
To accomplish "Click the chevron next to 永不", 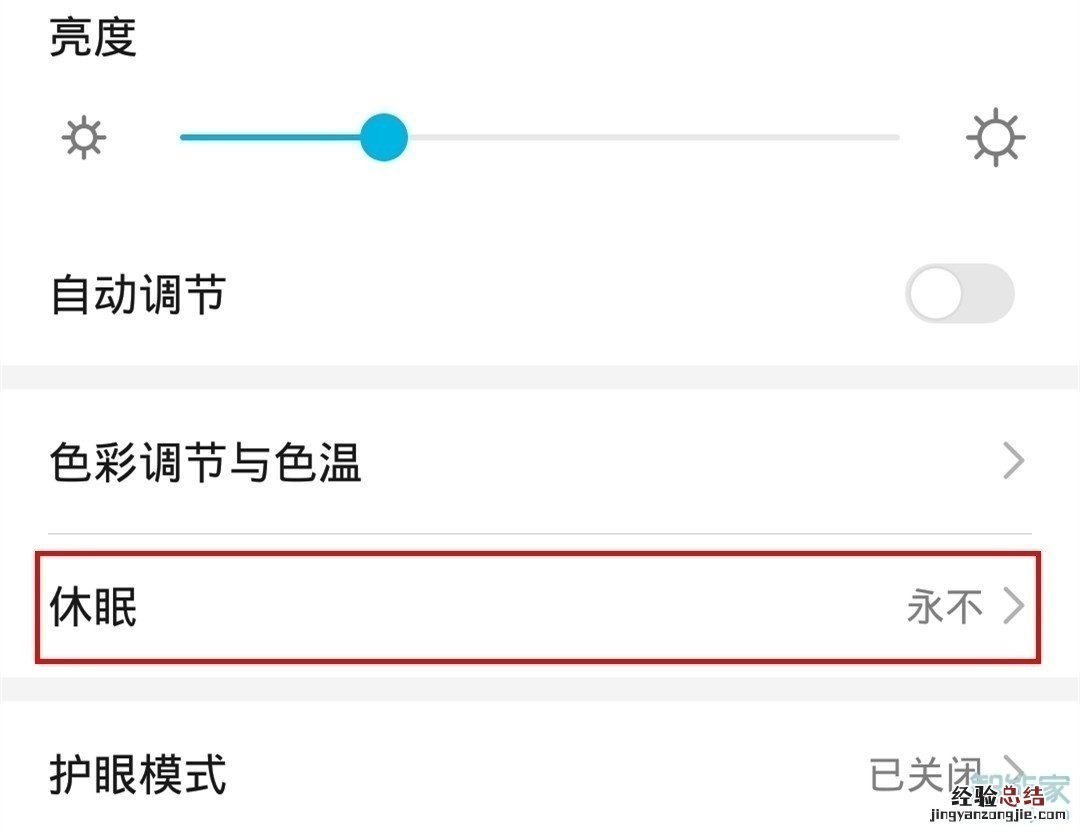I will click(1014, 606).
